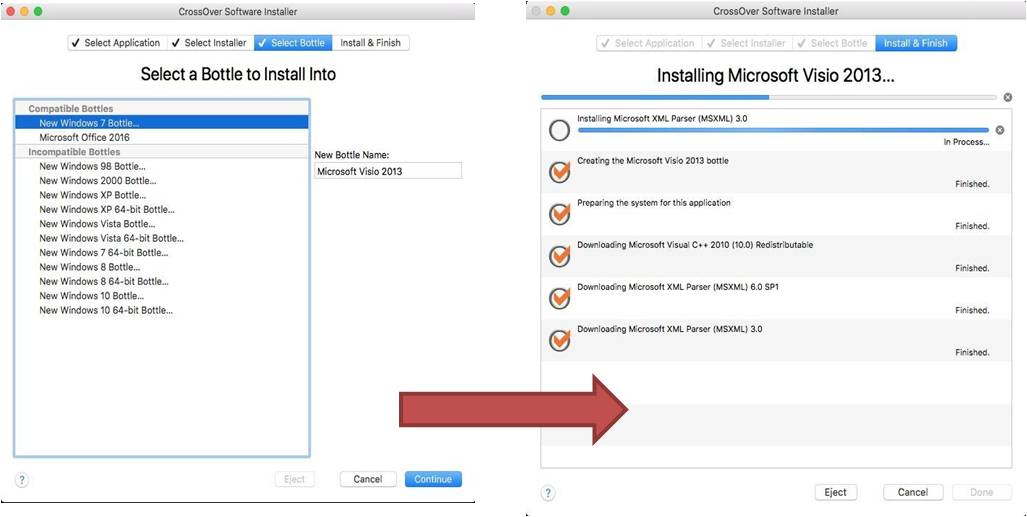This screenshot has height=517, width=1027.
Task: Click Done in Installing Visio window
Action: [981, 492]
